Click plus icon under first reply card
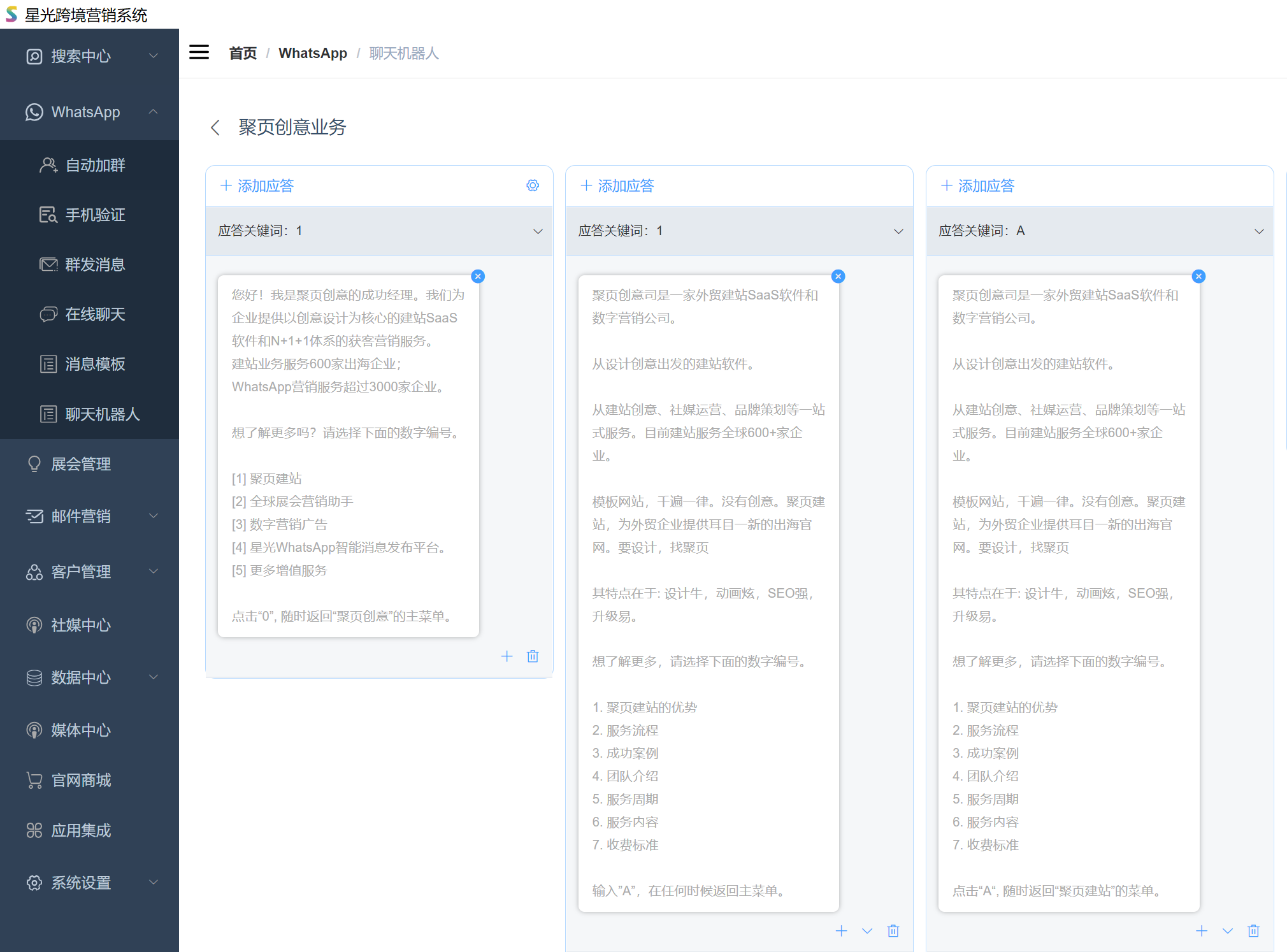This screenshot has width=1287, height=952. 507,656
